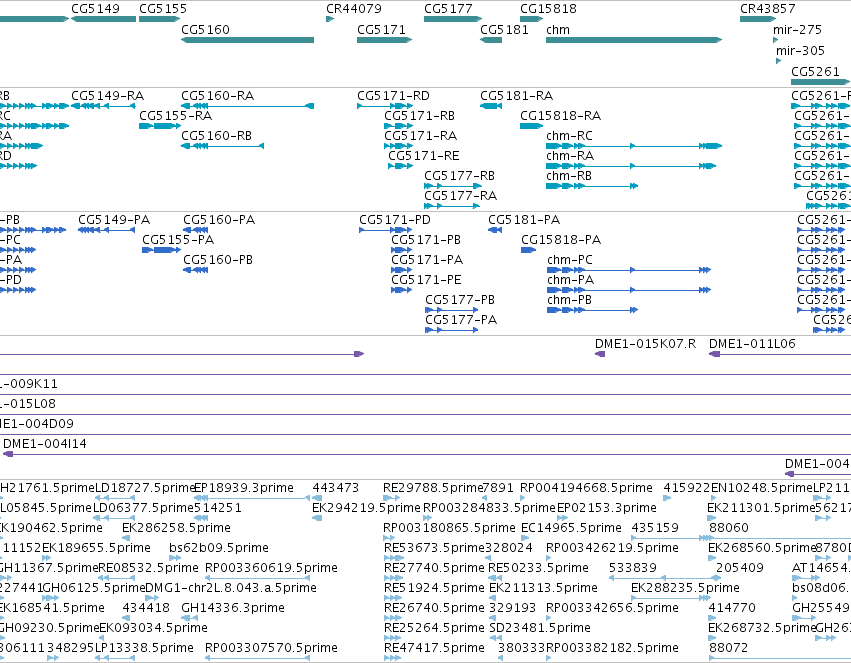Screen dimensions: 851x663
Task: Click the EK288235.5prime EST
Action: click(671, 598)
